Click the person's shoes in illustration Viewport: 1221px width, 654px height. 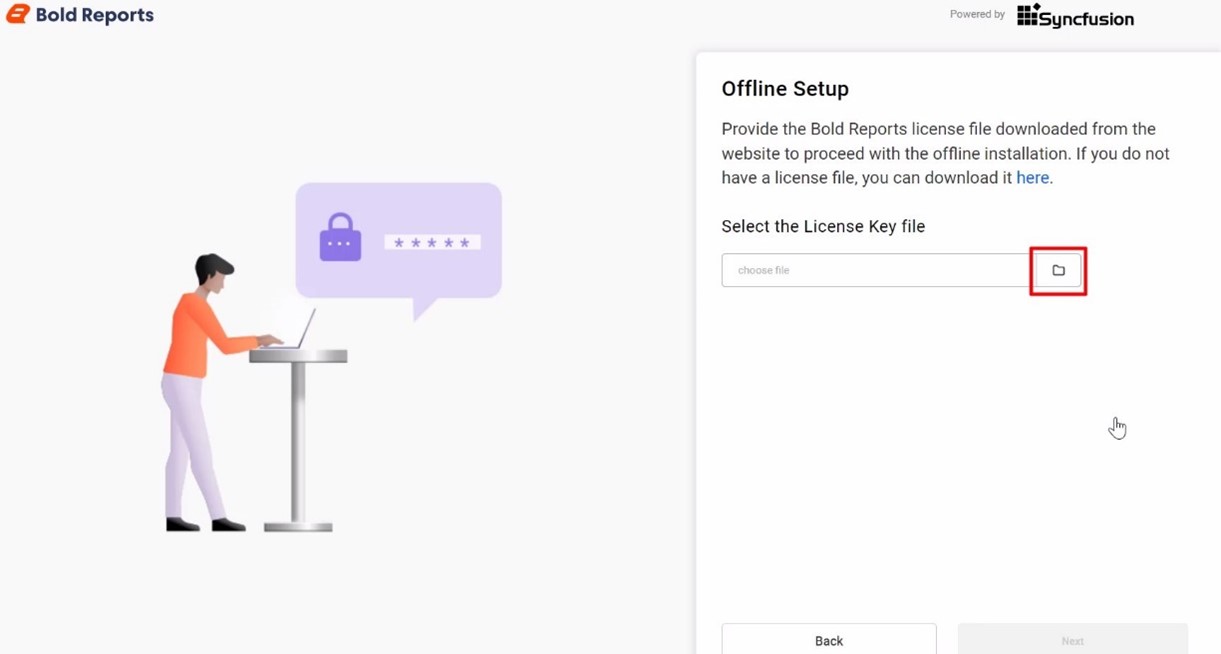click(x=205, y=524)
